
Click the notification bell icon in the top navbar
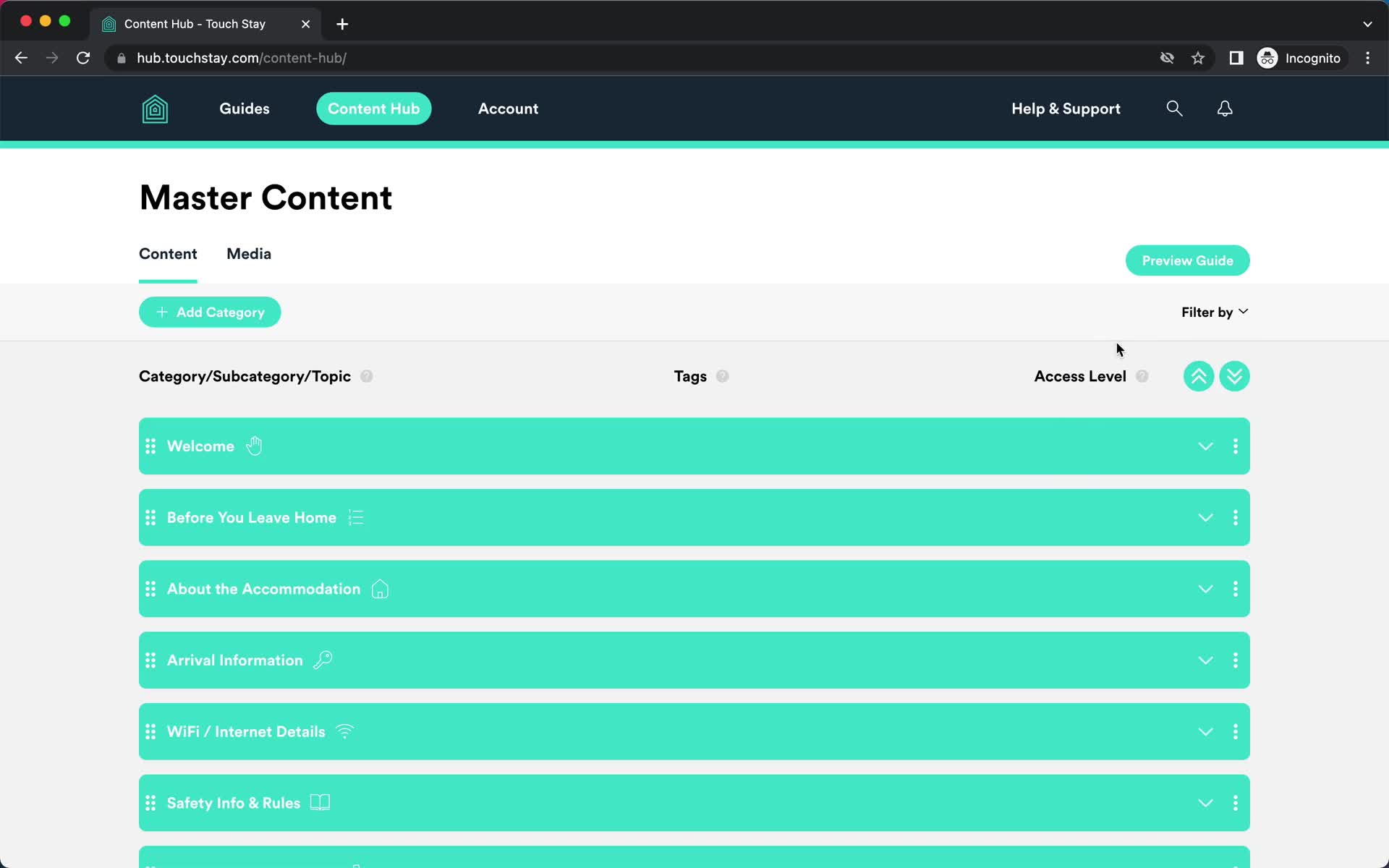[1224, 108]
